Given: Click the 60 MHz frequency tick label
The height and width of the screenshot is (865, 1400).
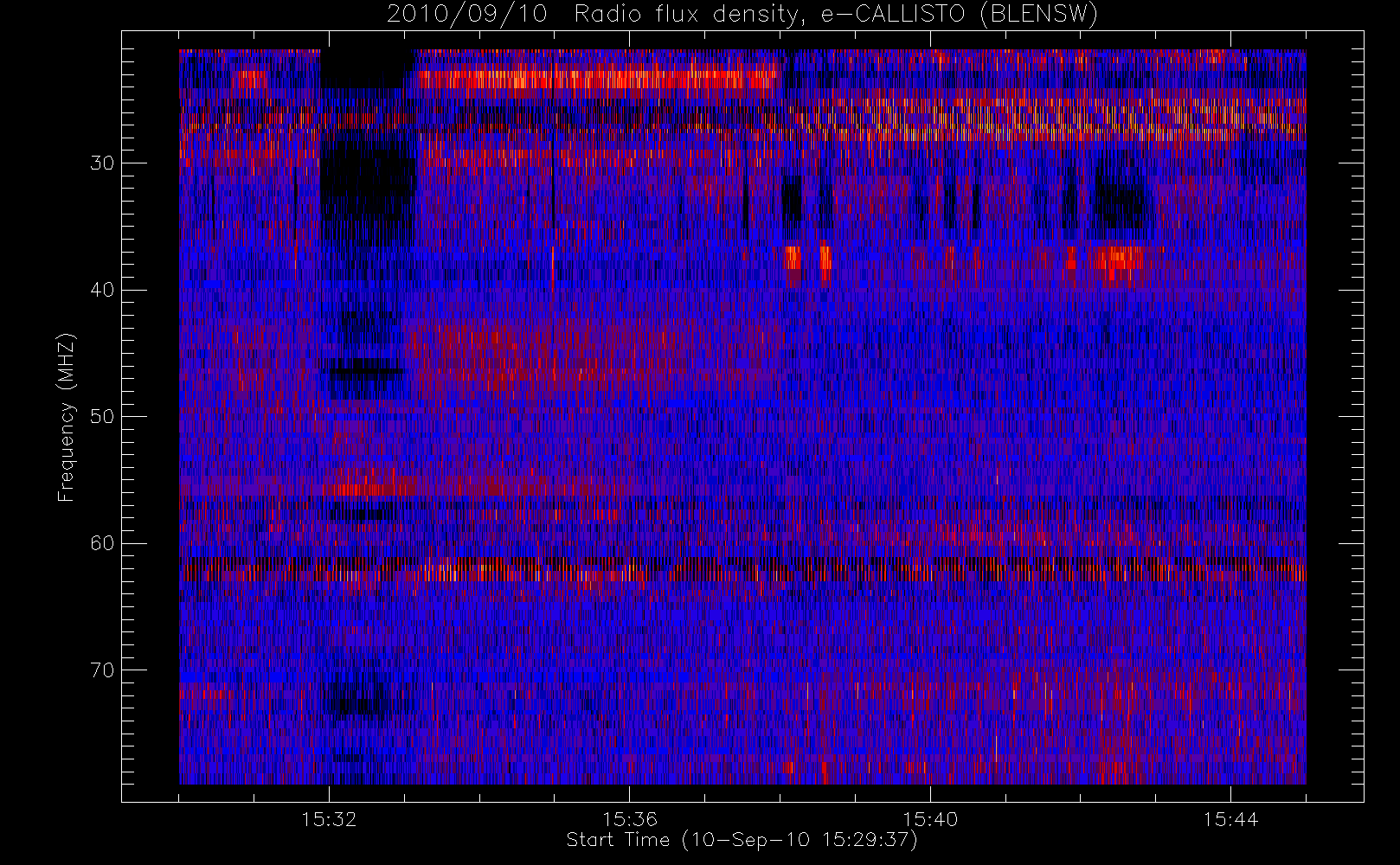Looking at the screenshot, I should click(102, 543).
